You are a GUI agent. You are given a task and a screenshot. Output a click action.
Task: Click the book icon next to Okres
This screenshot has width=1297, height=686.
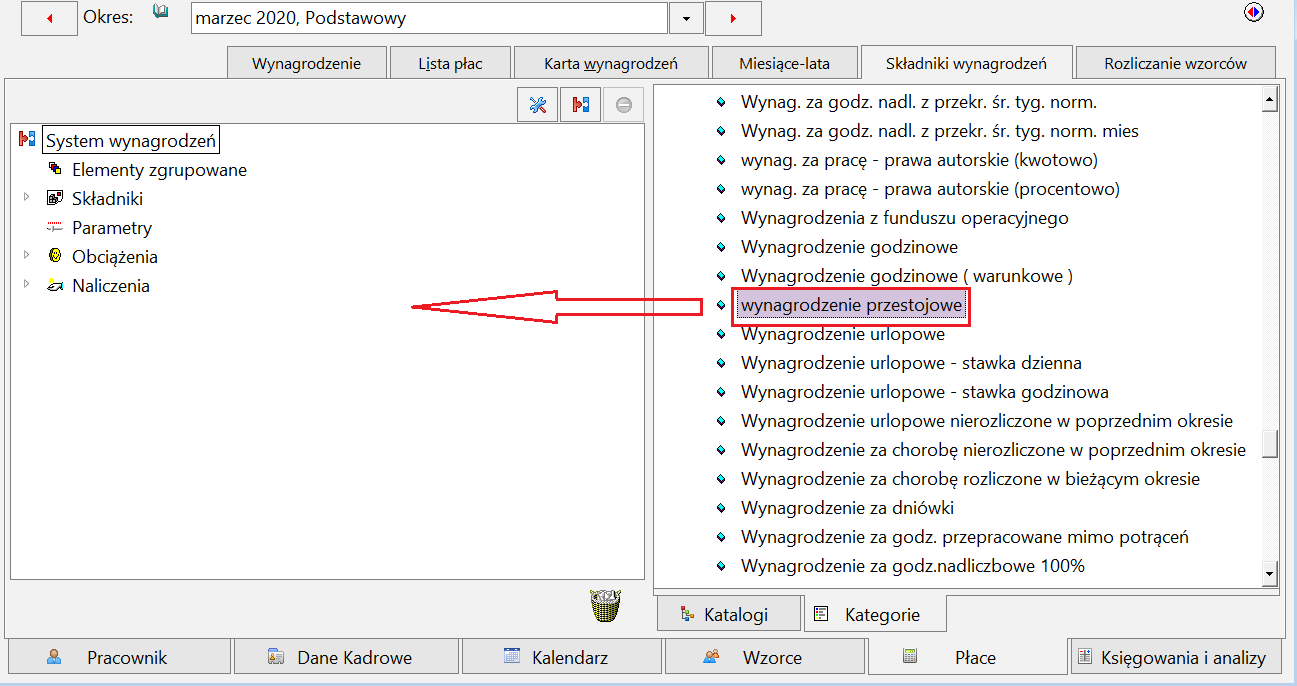click(x=161, y=13)
